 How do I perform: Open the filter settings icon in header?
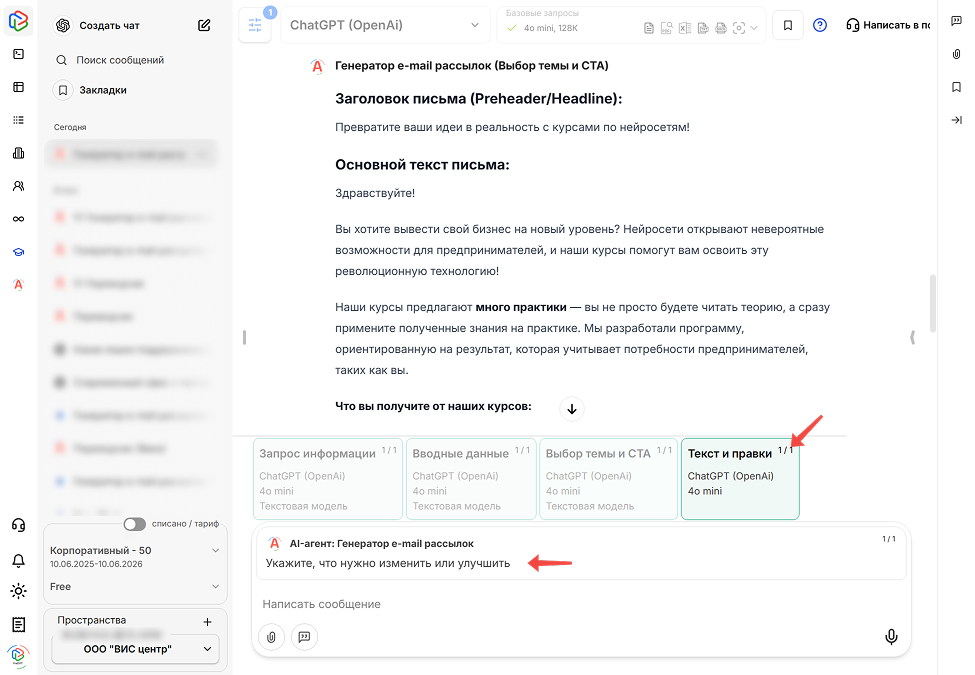[254, 25]
